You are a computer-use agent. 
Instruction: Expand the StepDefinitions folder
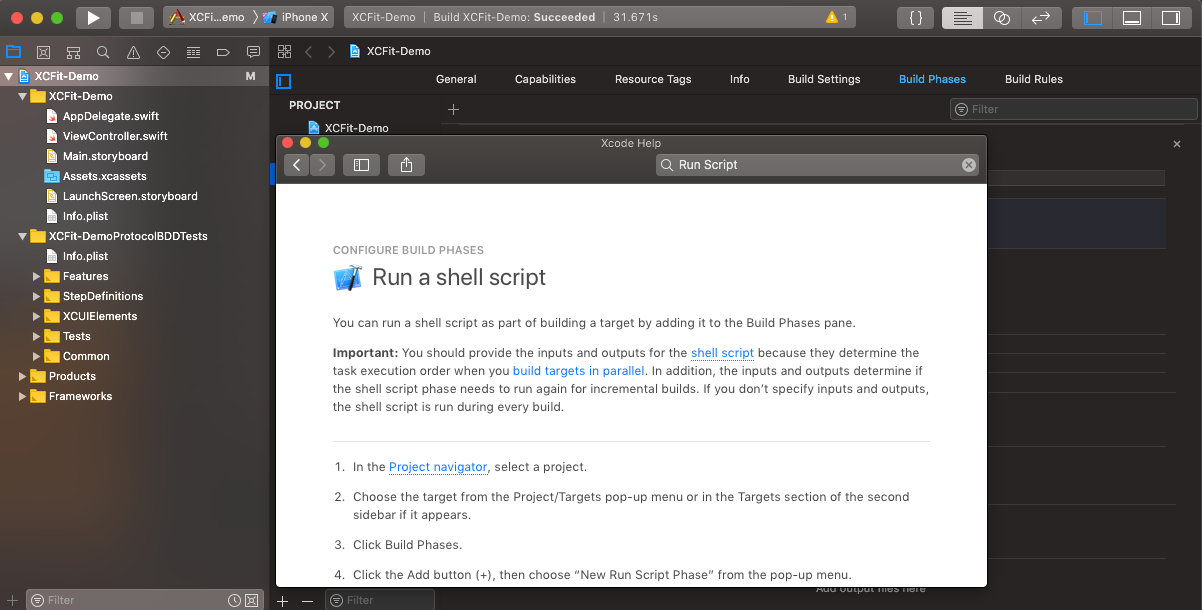[37, 296]
